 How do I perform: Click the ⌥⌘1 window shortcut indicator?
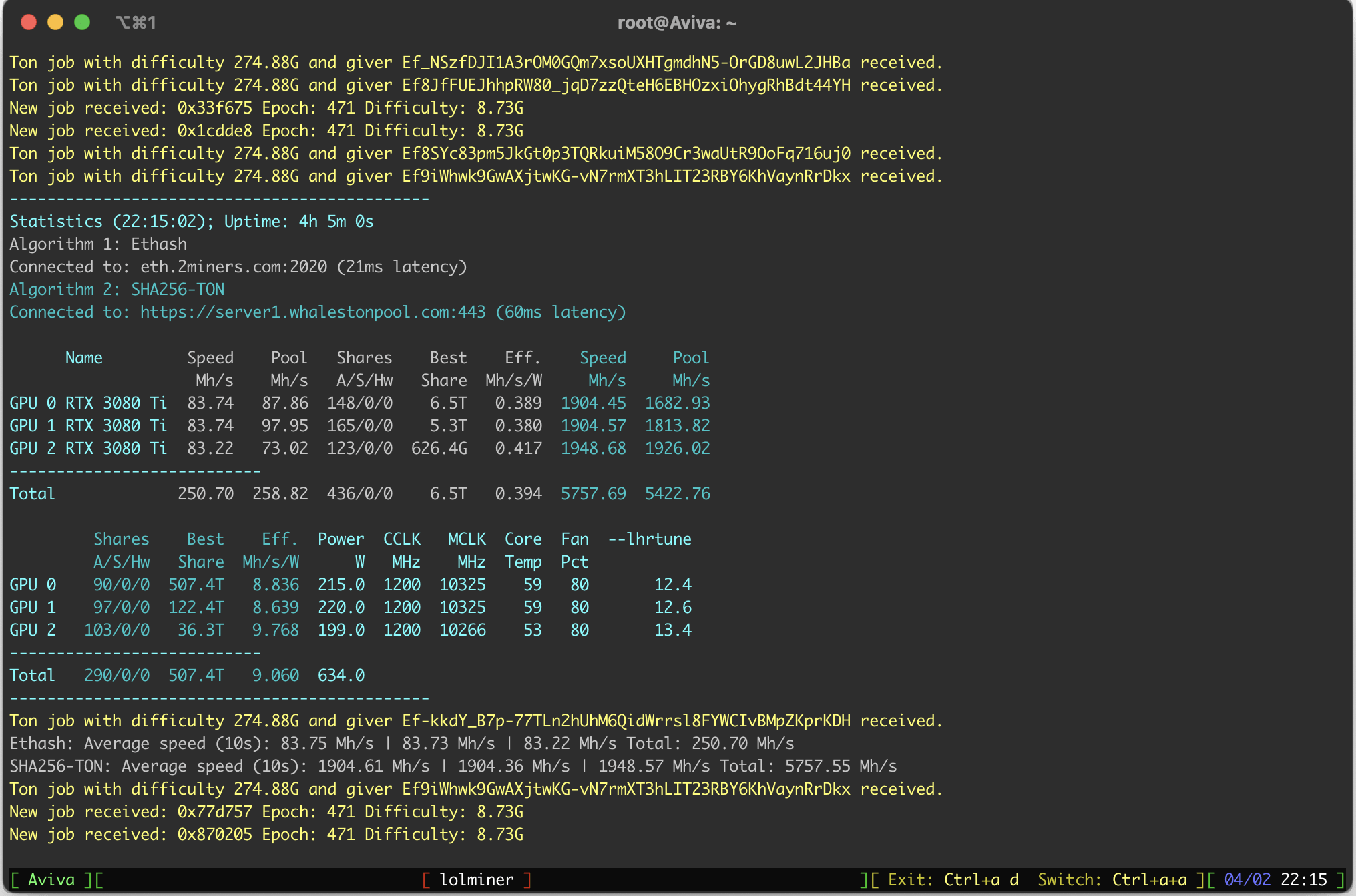136,23
